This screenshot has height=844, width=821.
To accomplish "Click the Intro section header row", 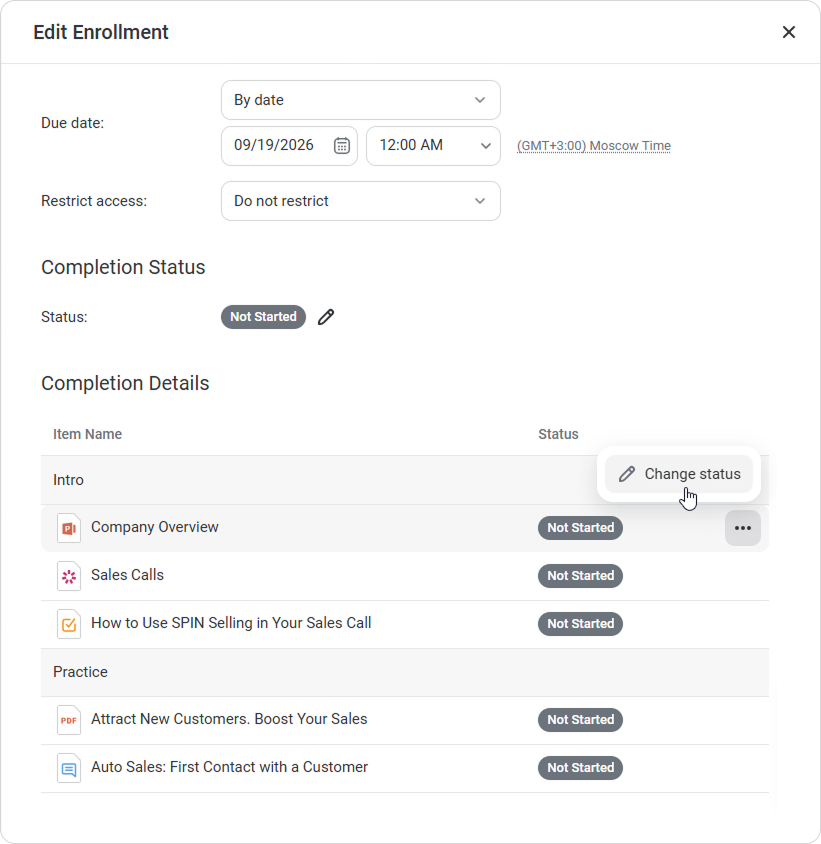I will pyautogui.click(x=300, y=480).
